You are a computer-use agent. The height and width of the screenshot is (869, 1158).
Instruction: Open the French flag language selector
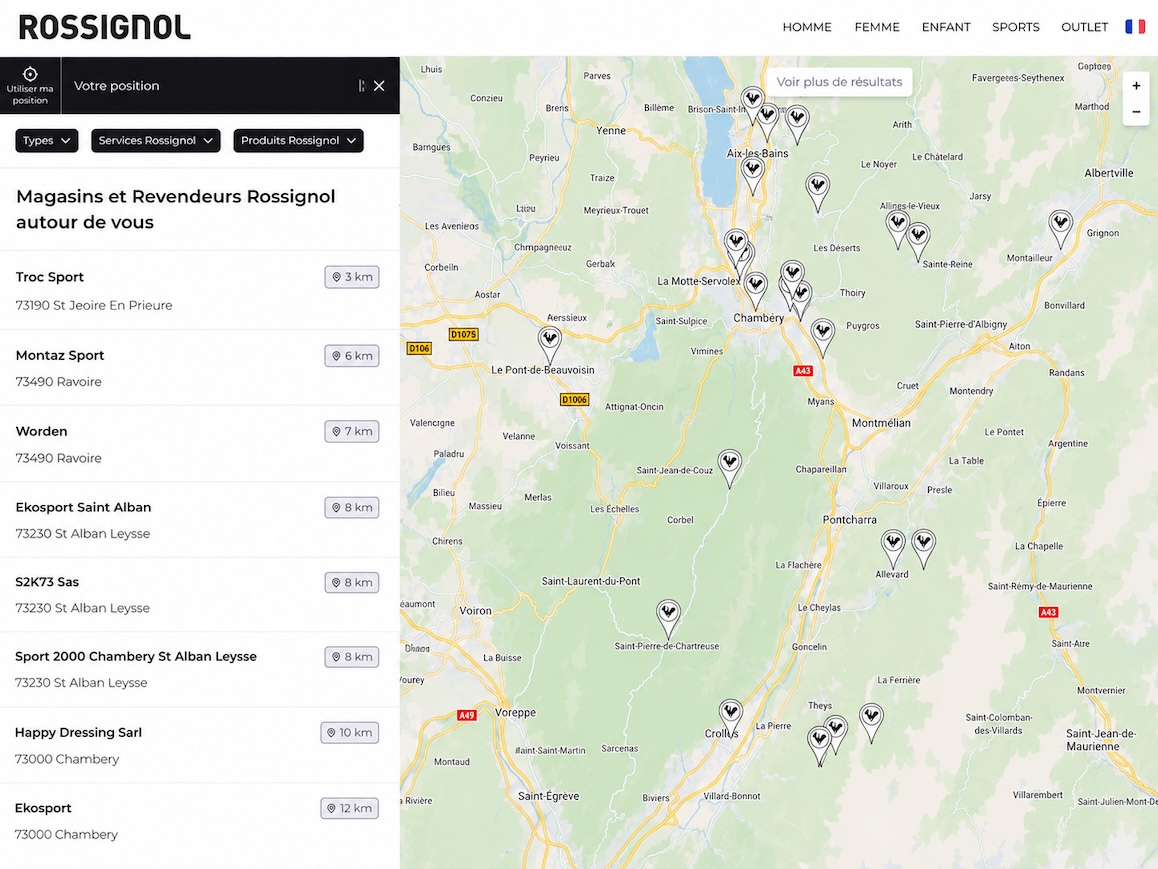click(1135, 27)
